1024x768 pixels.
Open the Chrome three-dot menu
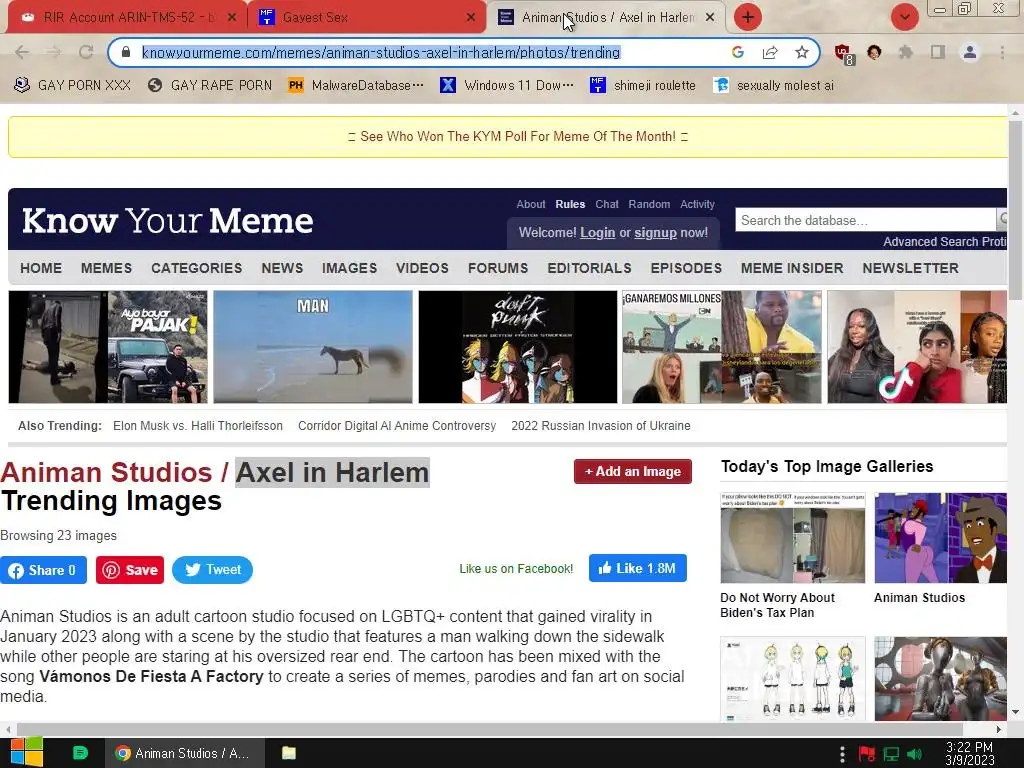click(x=1002, y=52)
